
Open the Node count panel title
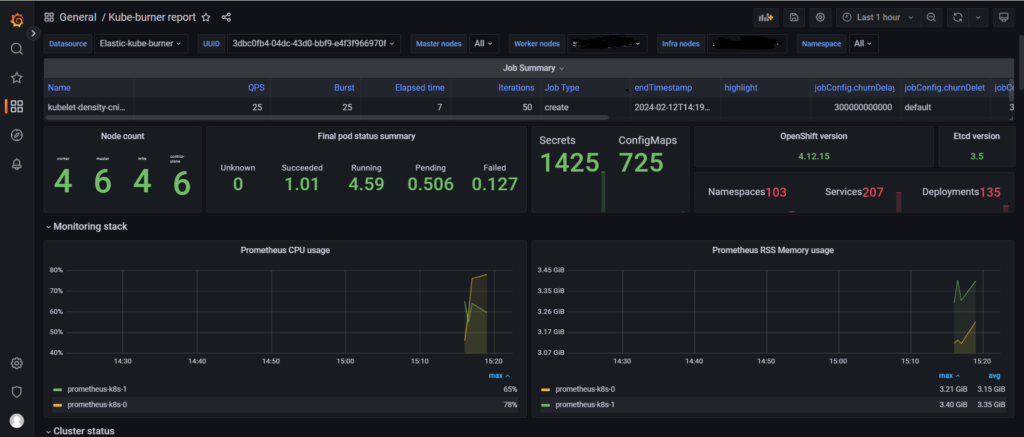coord(123,137)
